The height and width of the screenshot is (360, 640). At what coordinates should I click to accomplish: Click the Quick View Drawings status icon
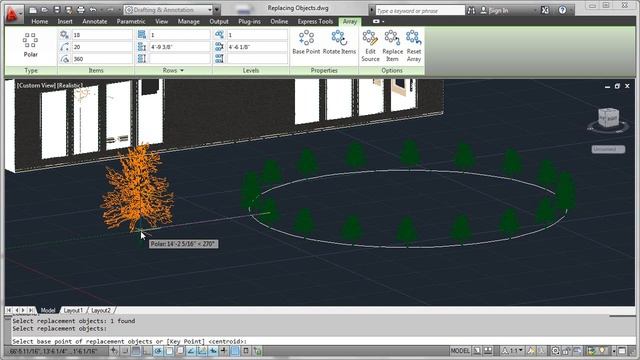click(x=488, y=351)
